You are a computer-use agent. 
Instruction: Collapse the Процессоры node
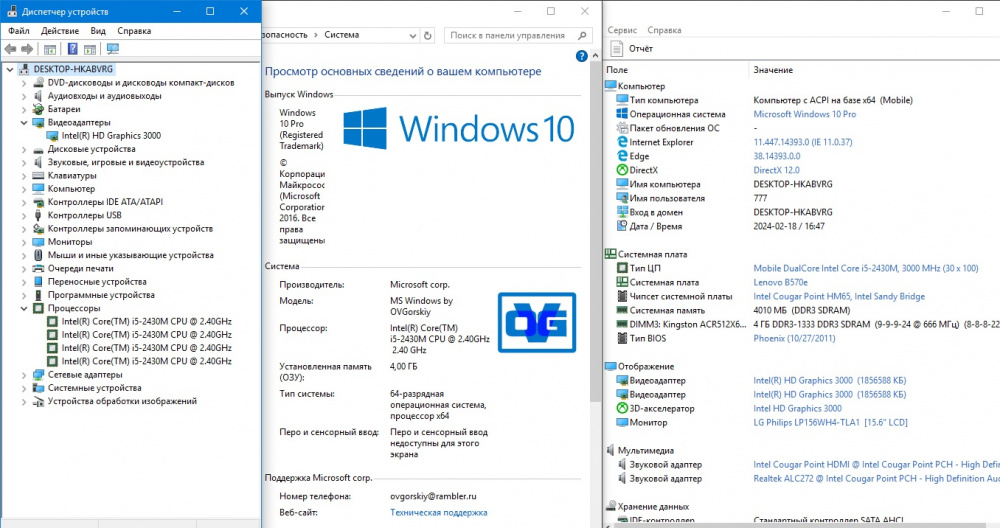(24, 309)
